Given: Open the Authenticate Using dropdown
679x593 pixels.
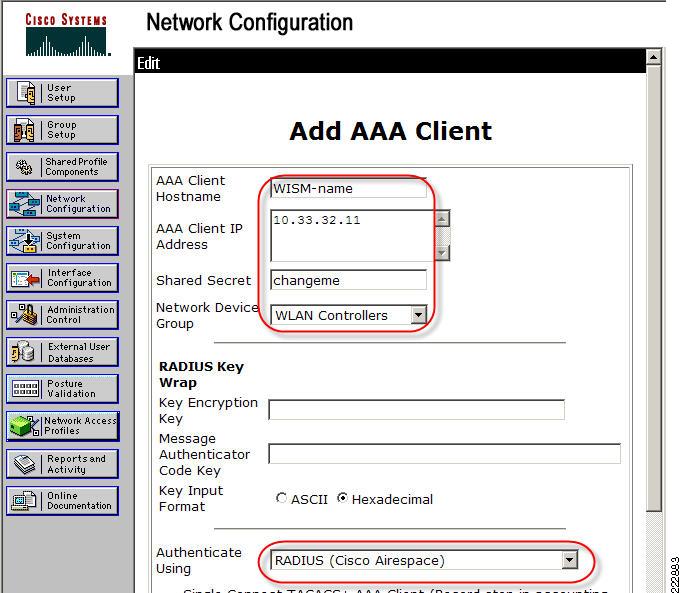Looking at the screenshot, I should click(x=570, y=560).
